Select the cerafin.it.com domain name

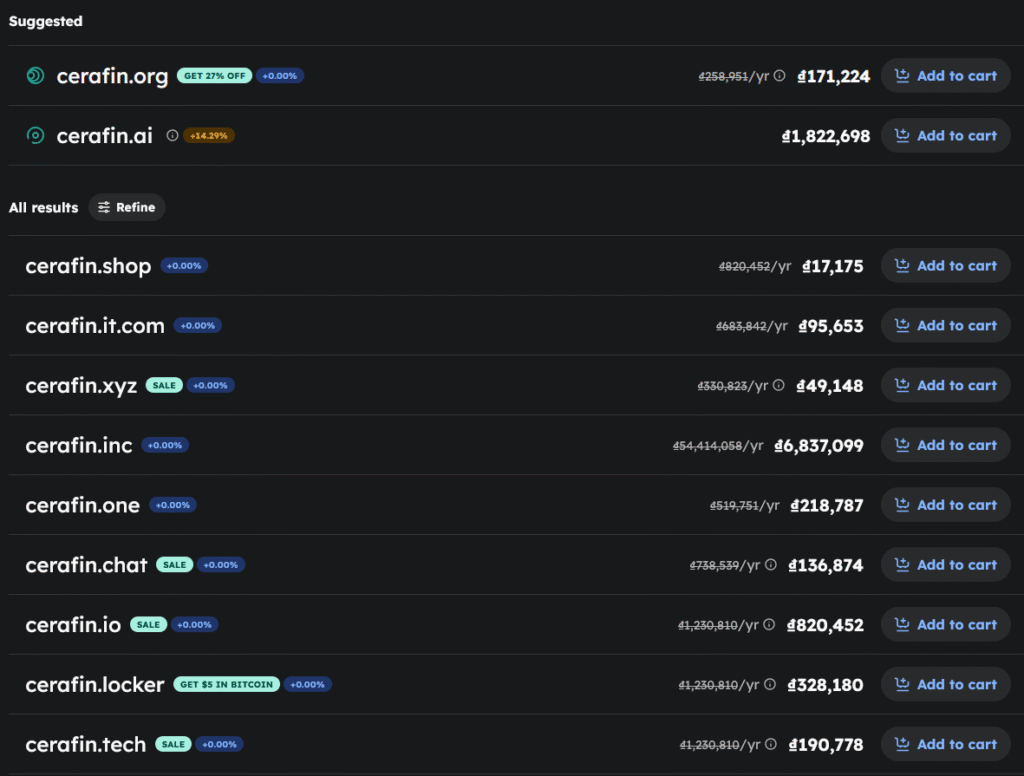[95, 326]
